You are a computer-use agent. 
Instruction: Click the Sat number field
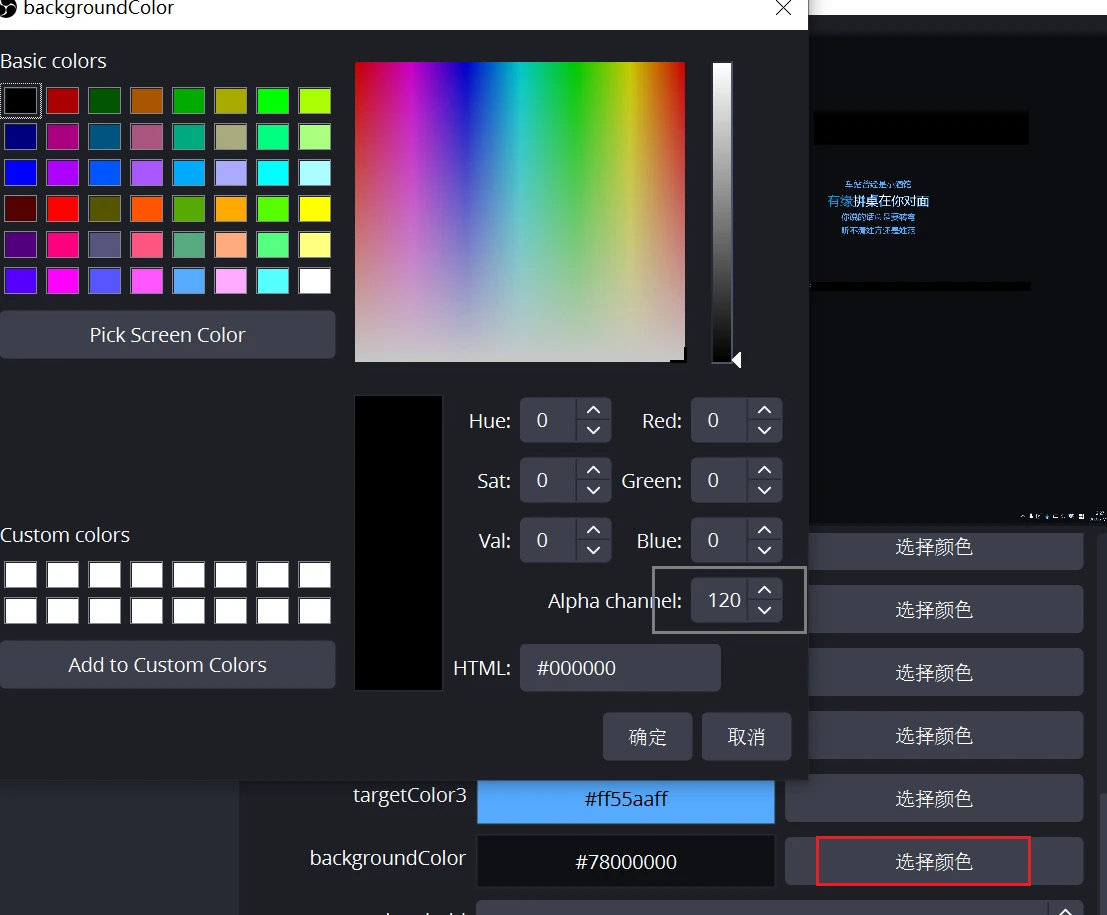549,480
